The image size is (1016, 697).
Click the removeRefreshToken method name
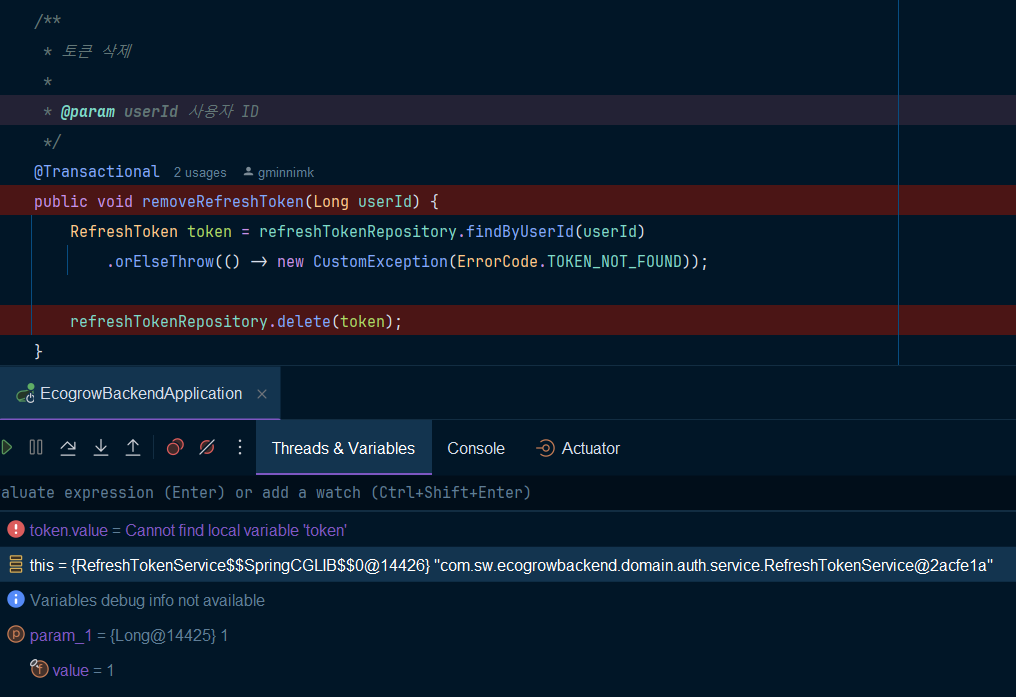click(223, 201)
